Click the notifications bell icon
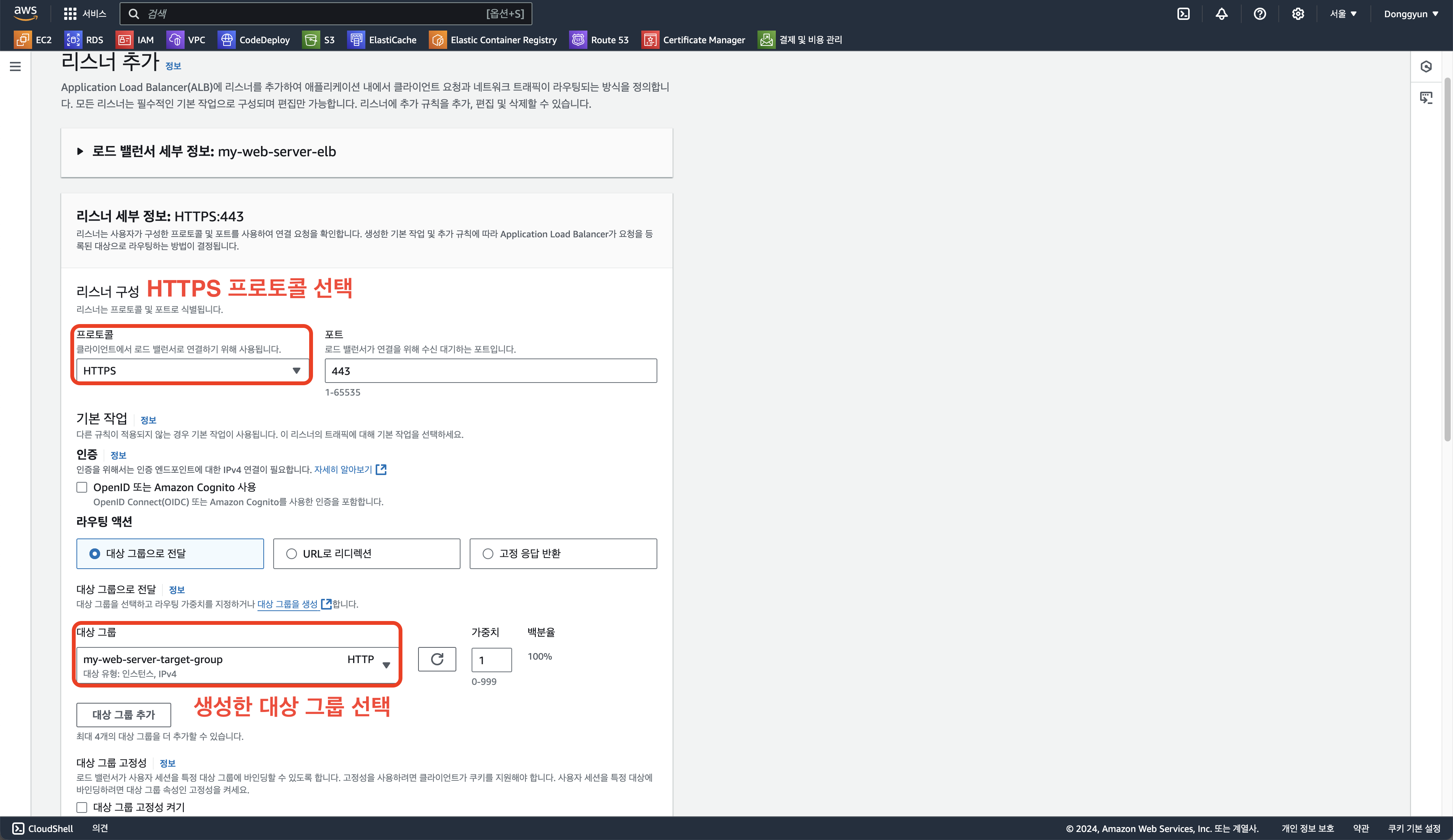 point(1221,14)
